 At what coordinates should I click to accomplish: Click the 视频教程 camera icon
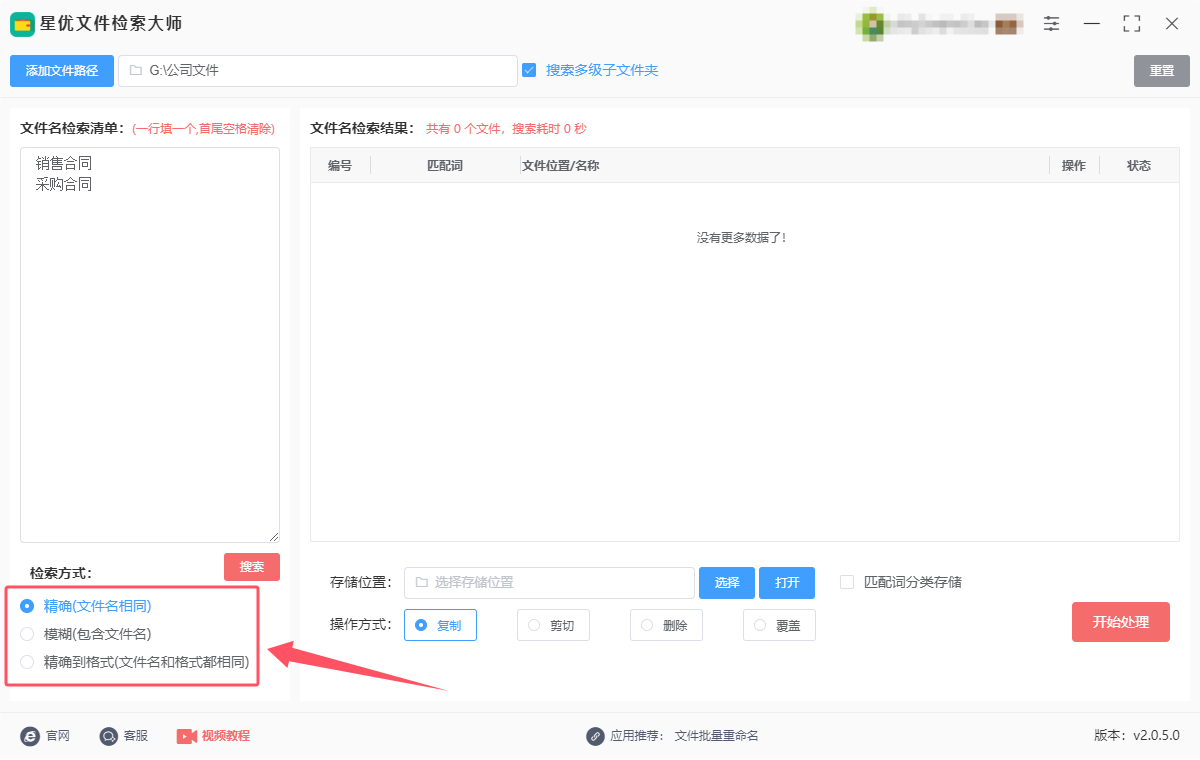coord(187,736)
